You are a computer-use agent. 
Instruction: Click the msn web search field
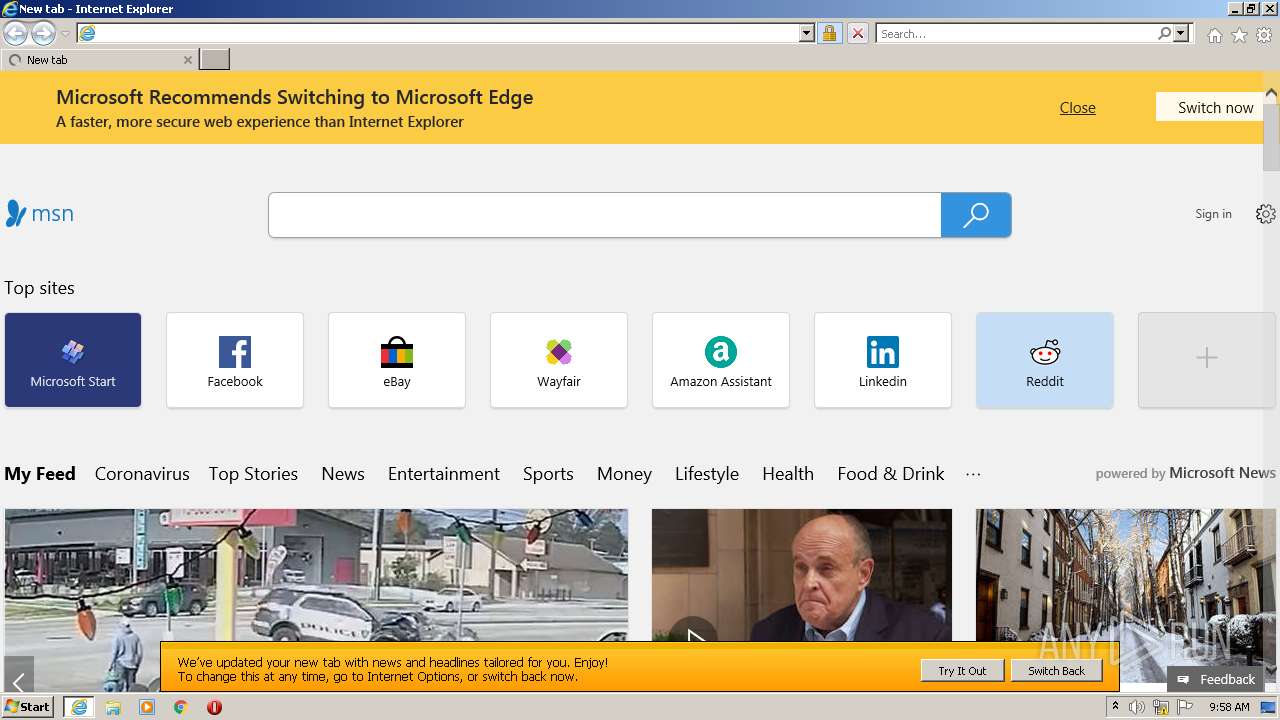coord(604,215)
